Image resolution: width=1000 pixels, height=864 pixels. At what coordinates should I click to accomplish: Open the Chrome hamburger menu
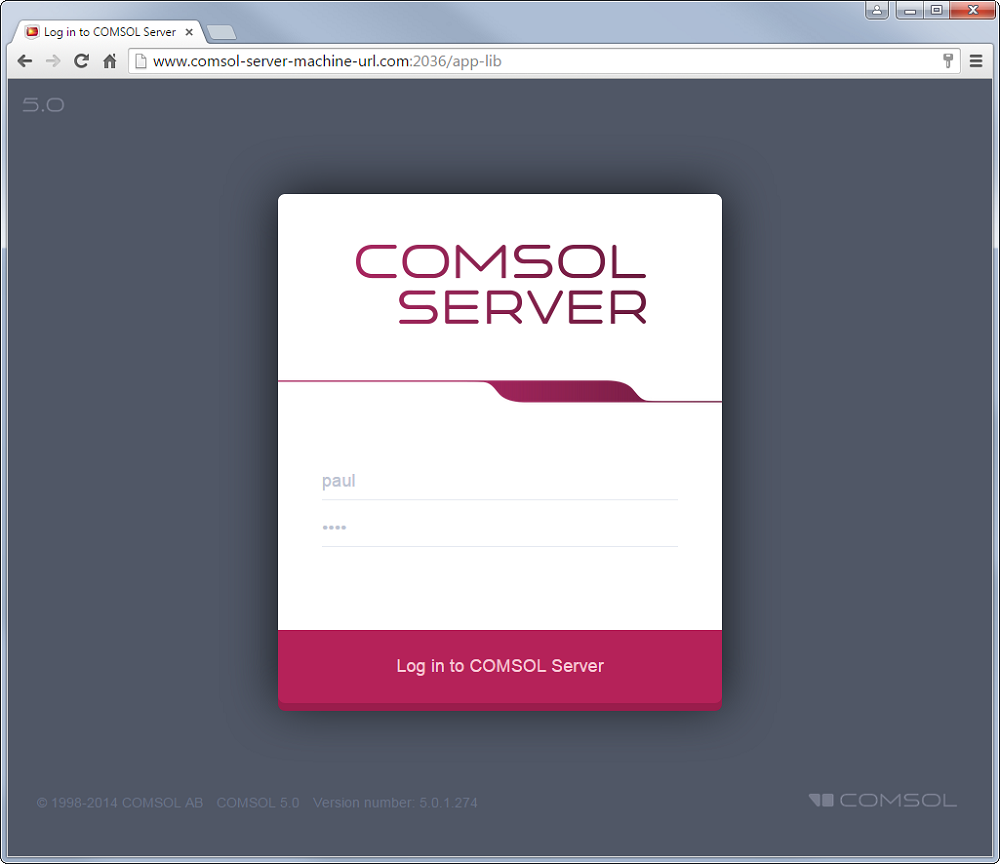976,61
